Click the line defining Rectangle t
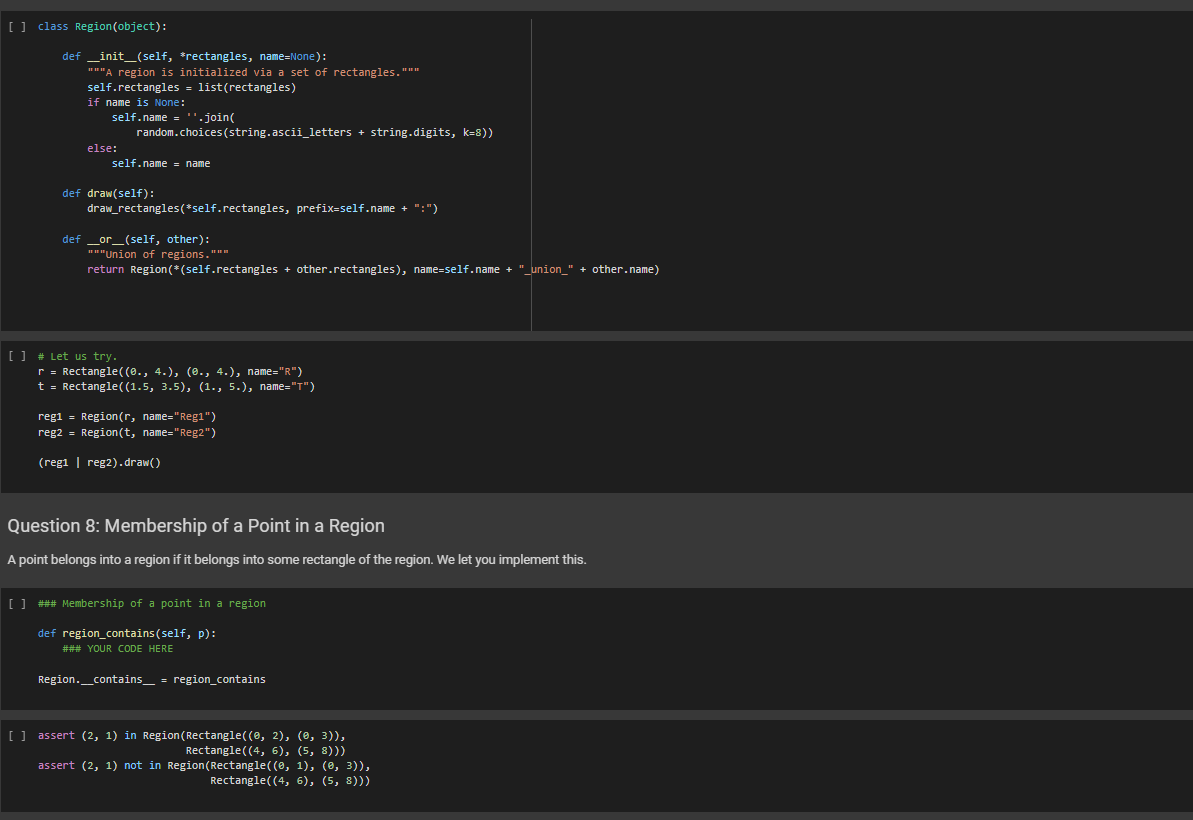Image resolution: width=1193 pixels, height=820 pixels. (177, 386)
